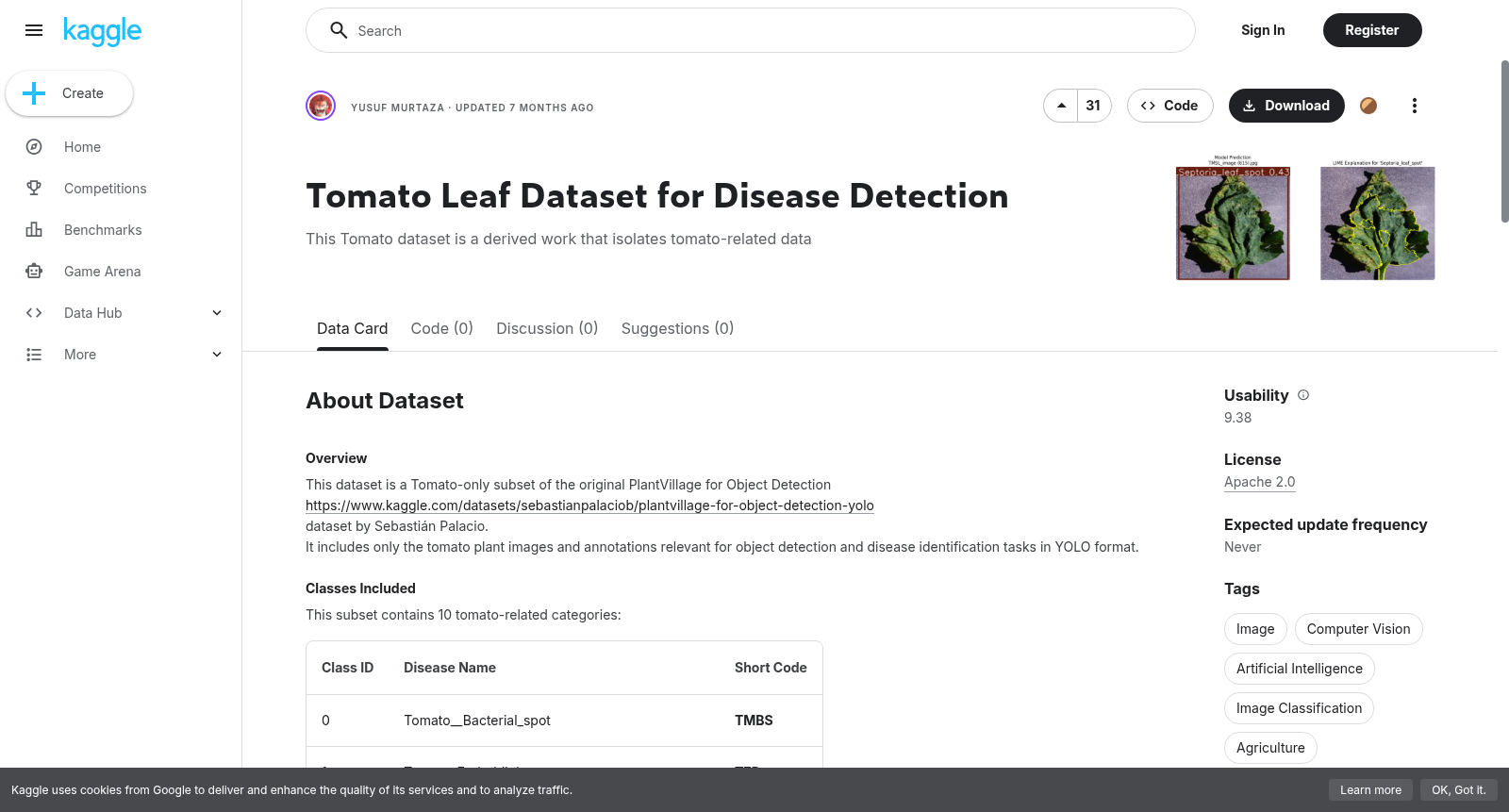This screenshot has height=812, width=1509.
Task: Click the Benchmarks bar chart icon
Action: click(34, 230)
